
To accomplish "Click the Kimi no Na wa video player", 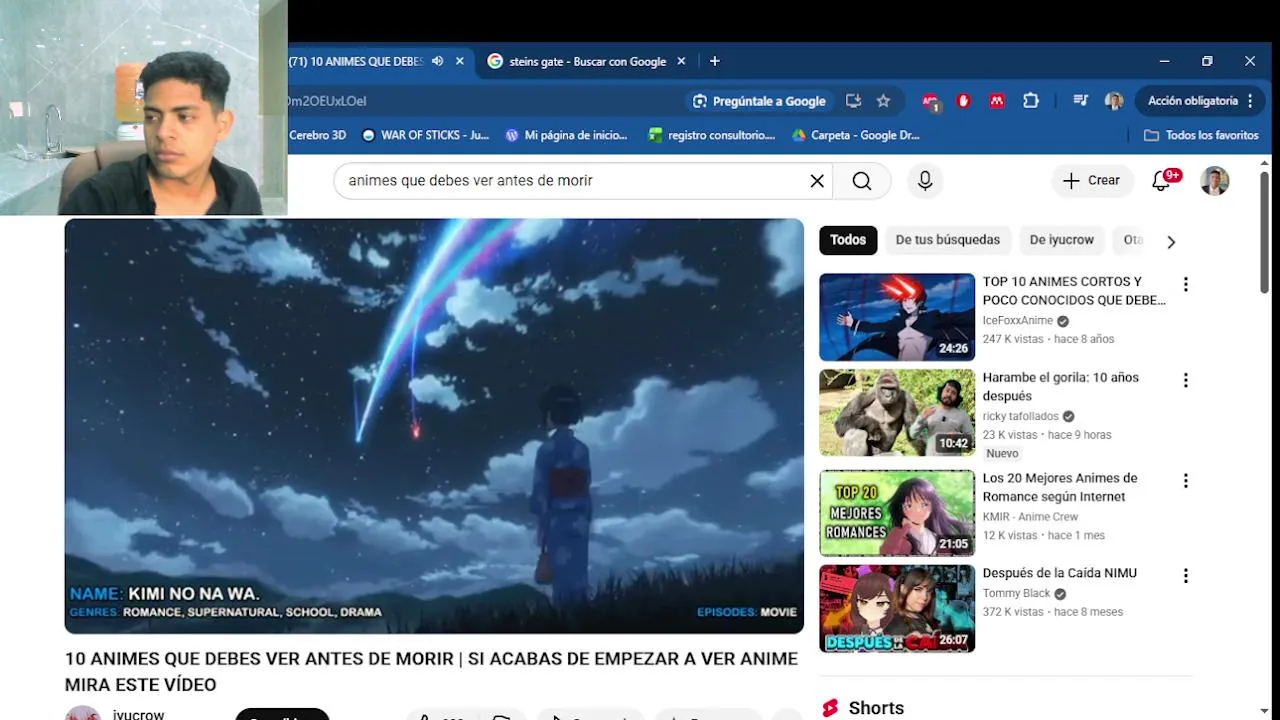I will (x=434, y=426).
